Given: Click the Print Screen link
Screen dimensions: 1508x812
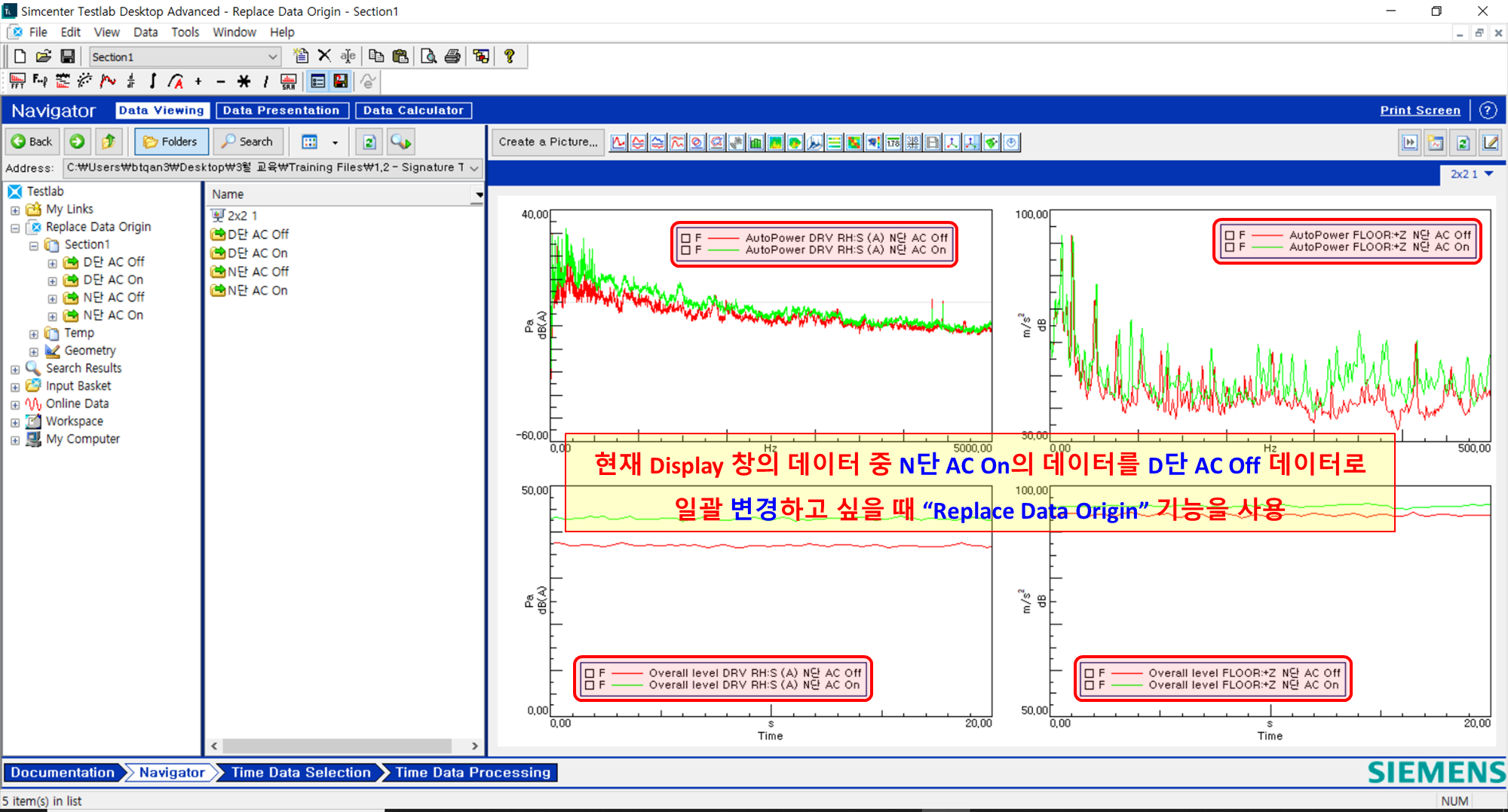Looking at the screenshot, I should pyautogui.click(x=1420, y=110).
